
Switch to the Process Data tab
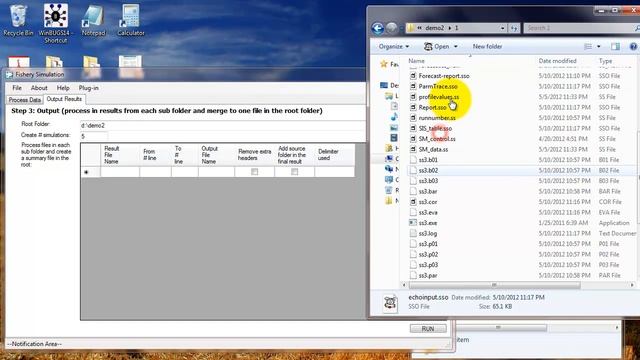tap(25, 100)
